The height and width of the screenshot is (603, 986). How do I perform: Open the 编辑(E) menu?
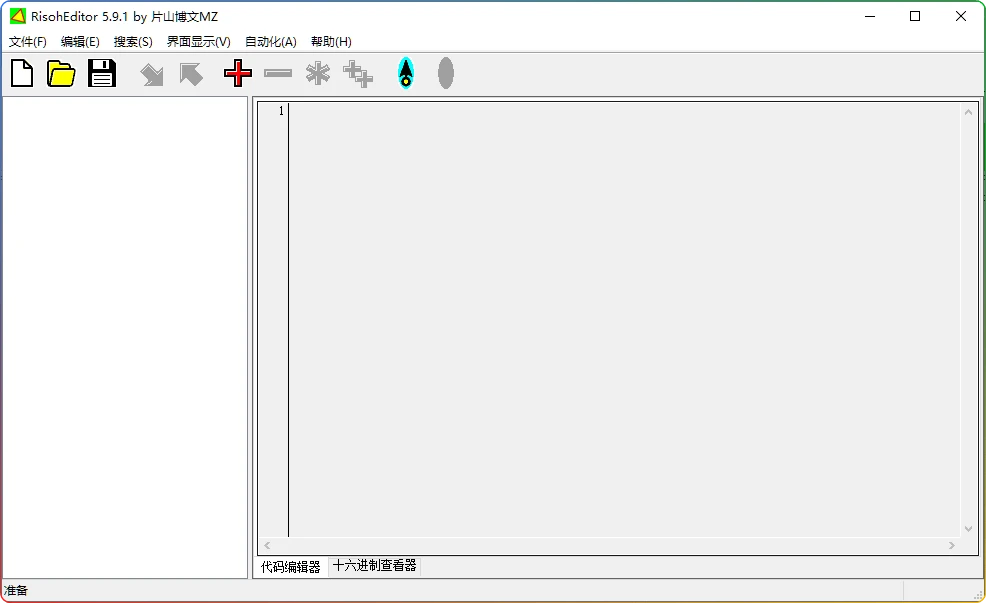click(x=80, y=42)
